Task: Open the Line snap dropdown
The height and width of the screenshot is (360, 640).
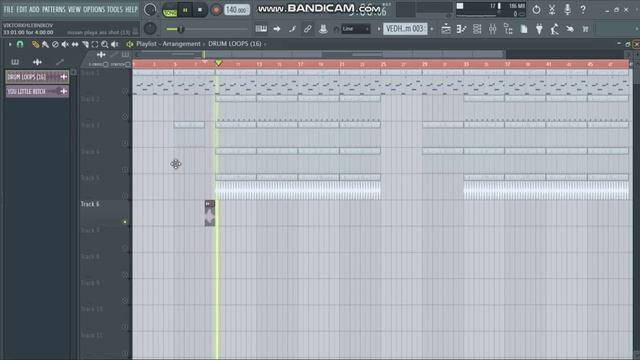Action: [x=356, y=29]
